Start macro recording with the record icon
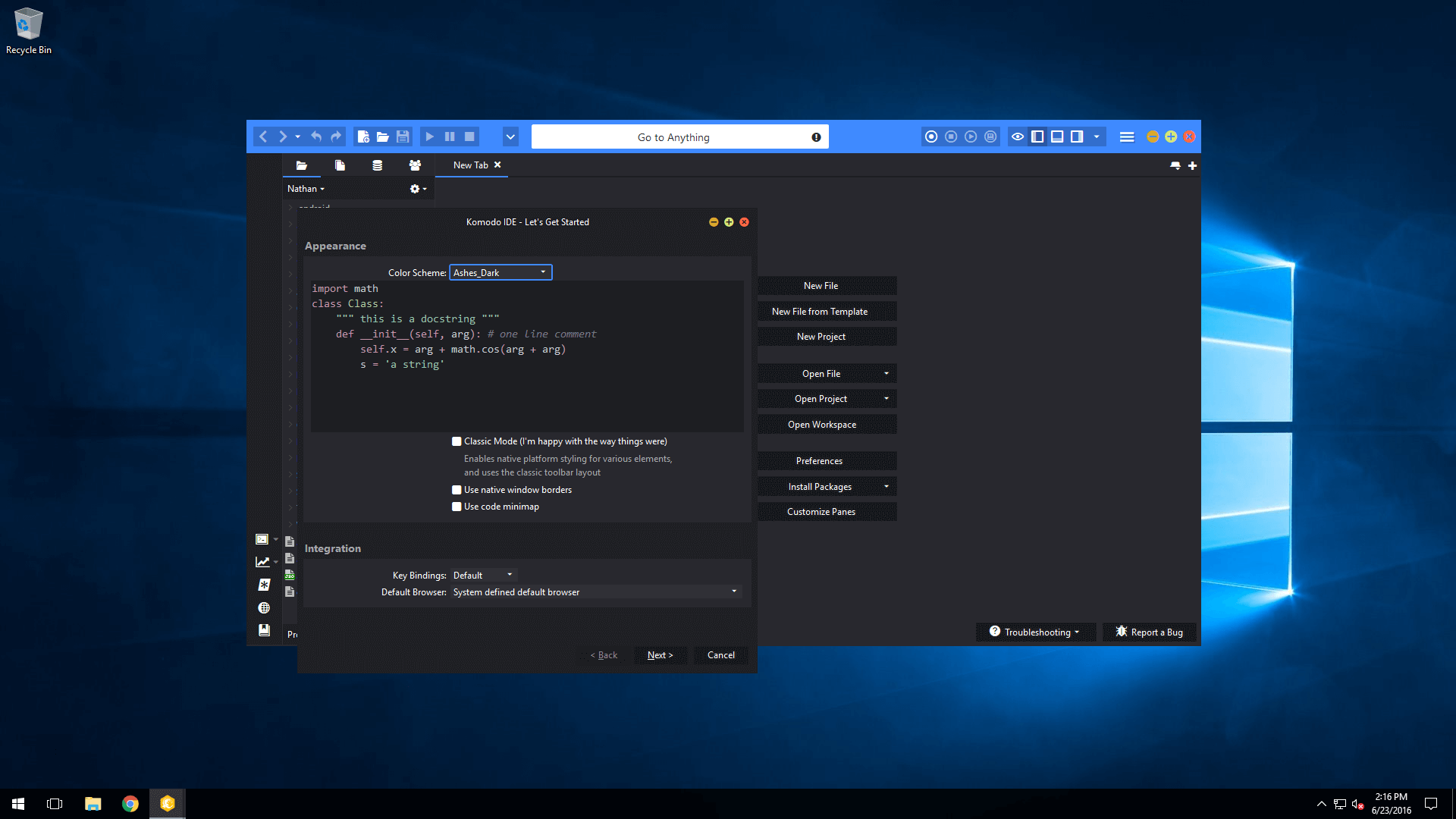This screenshot has width=1456, height=819. tap(931, 137)
